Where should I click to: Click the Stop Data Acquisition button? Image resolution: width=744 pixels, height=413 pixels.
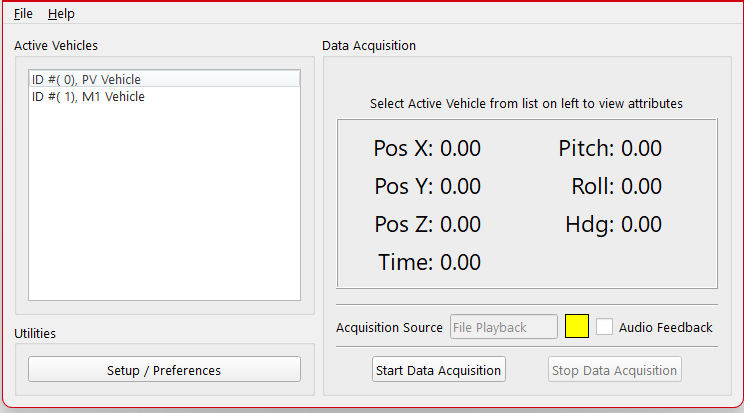click(x=615, y=370)
